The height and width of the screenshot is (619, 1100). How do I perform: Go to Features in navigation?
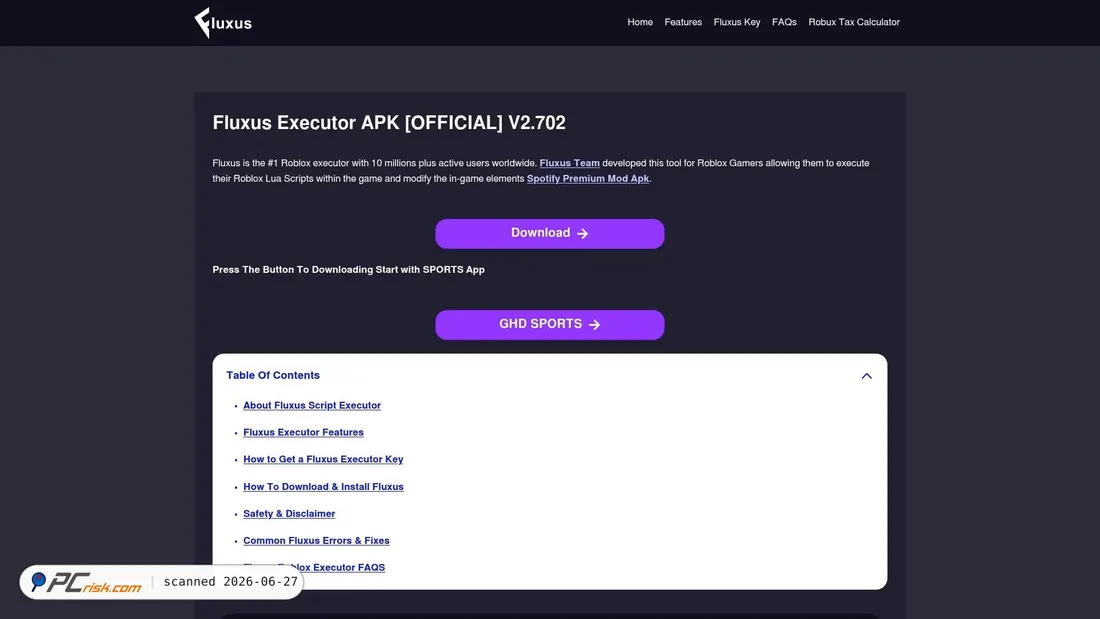tap(683, 22)
